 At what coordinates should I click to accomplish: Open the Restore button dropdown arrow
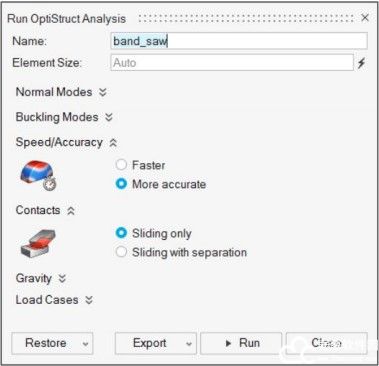(85, 344)
